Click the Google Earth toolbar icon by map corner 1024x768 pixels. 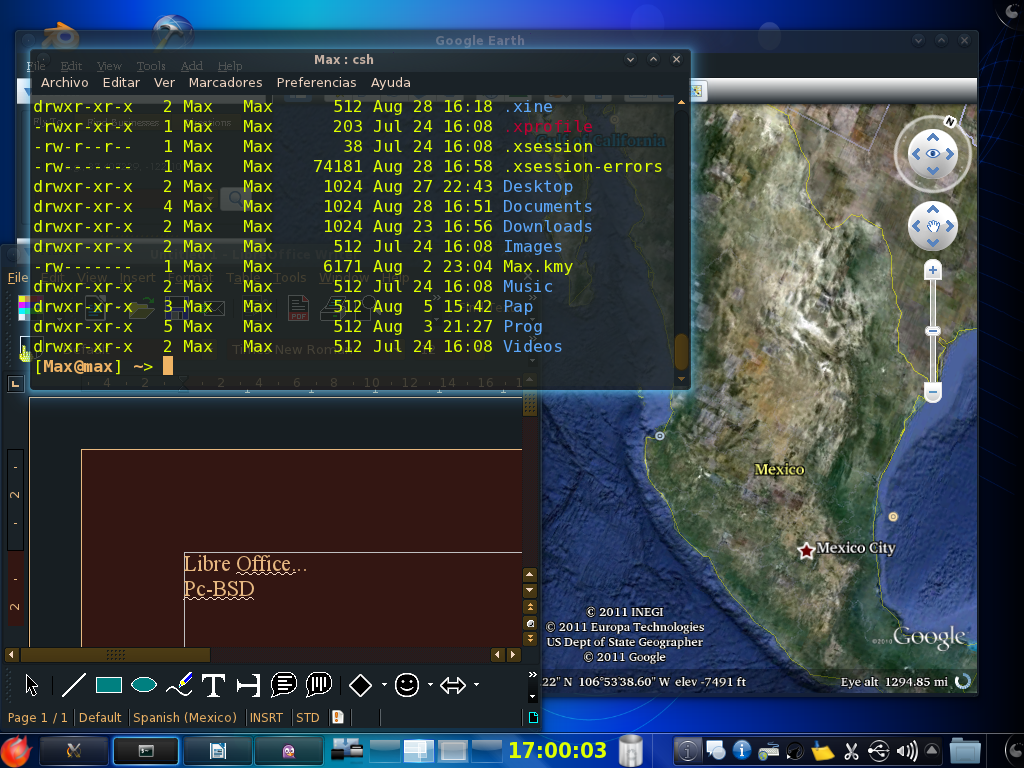[x=696, y=91]
